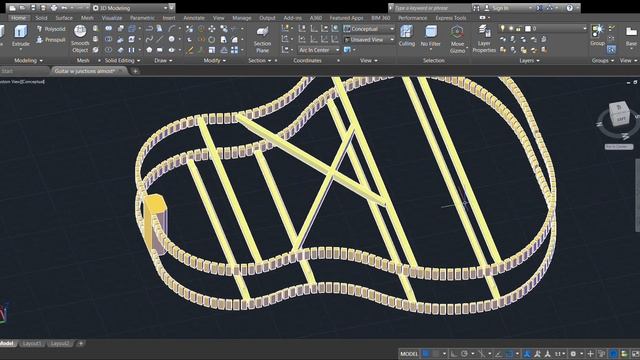640x360 pixels.
Task: Open the Start file tab
Action: [7, 71]
